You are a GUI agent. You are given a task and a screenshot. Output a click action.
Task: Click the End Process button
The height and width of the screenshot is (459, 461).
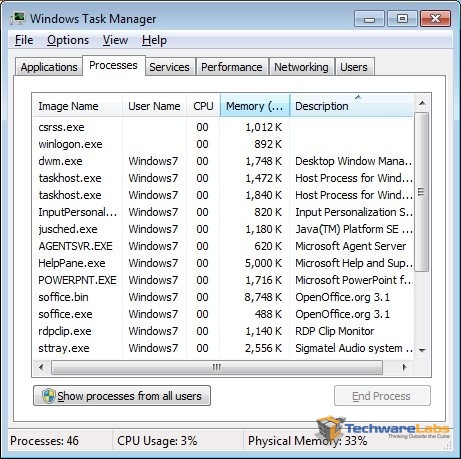pos(382,396)
